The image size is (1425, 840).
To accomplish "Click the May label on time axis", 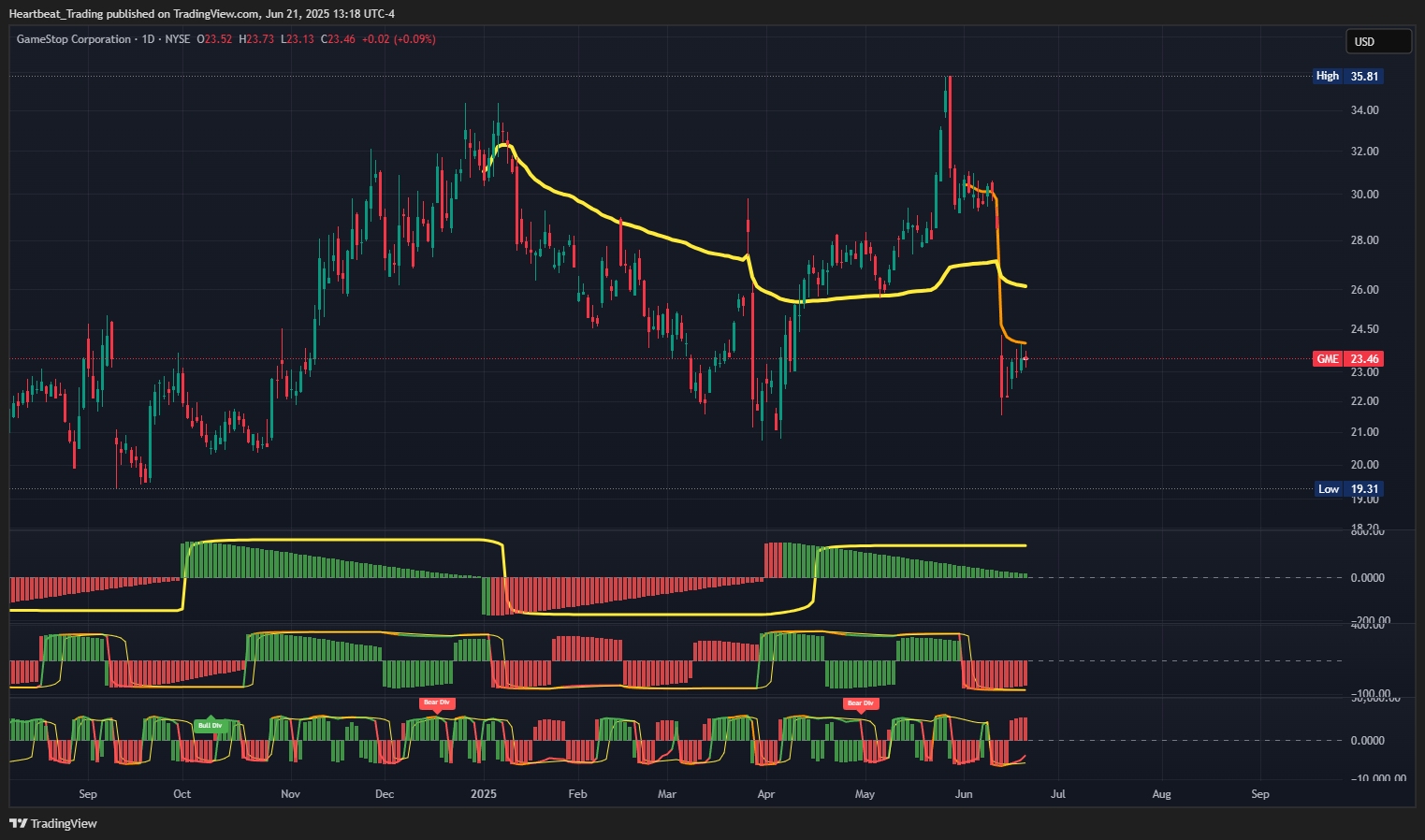I will tap(865, 794).
